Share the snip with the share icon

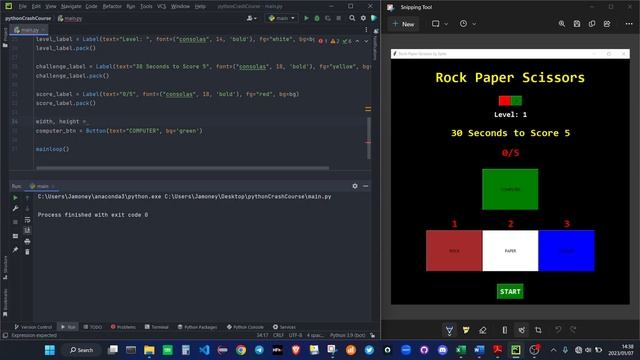pos(607,24)
